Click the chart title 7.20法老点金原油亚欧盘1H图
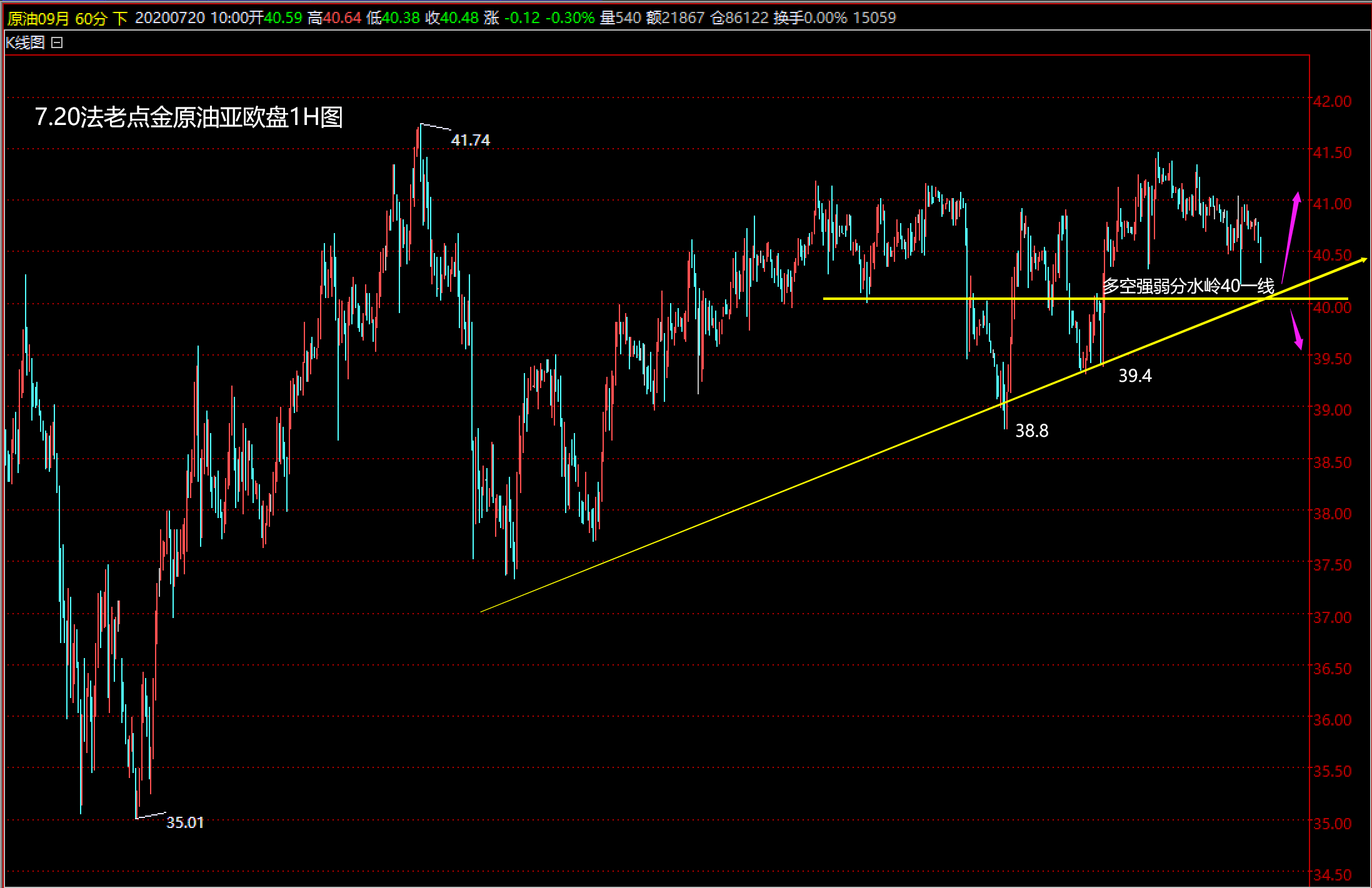1372x888 pixels. [189, 117]
